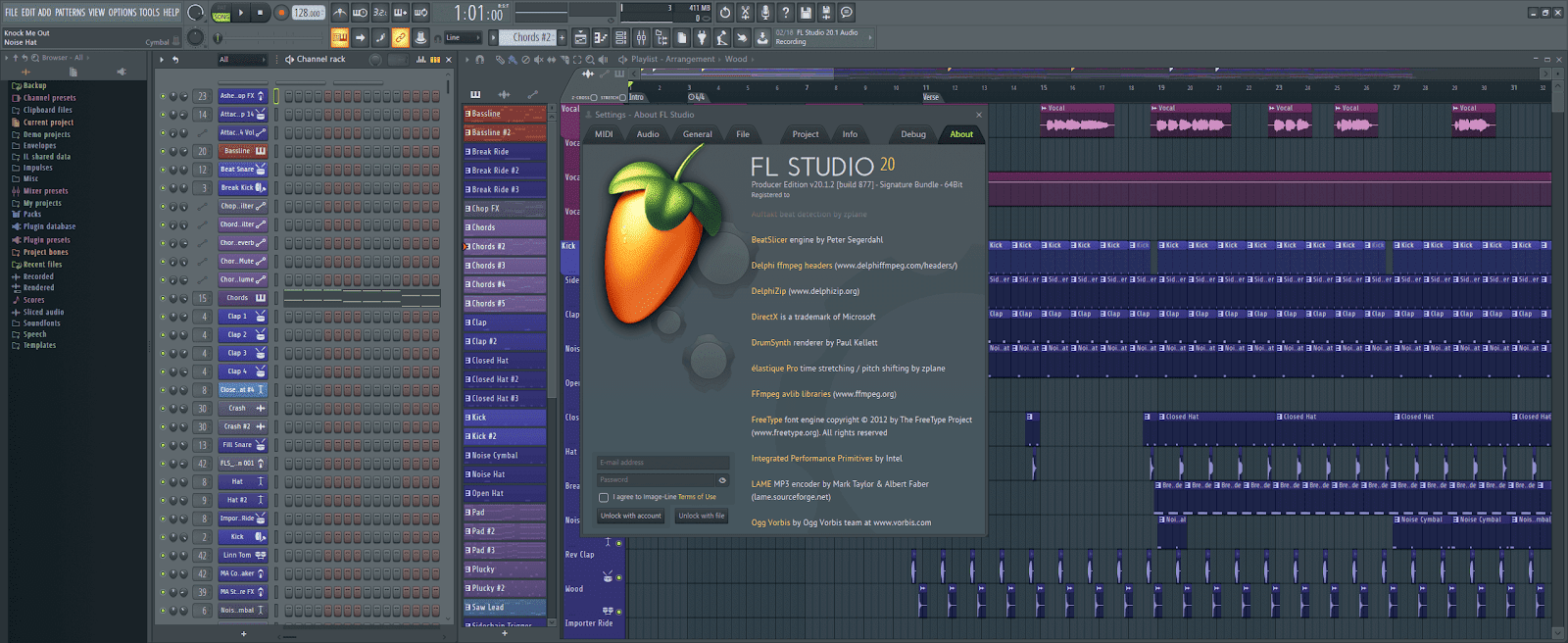Toggle channel rack graph editor icon
Viewport: 1568px width, 643px height.
click(420, 60)
